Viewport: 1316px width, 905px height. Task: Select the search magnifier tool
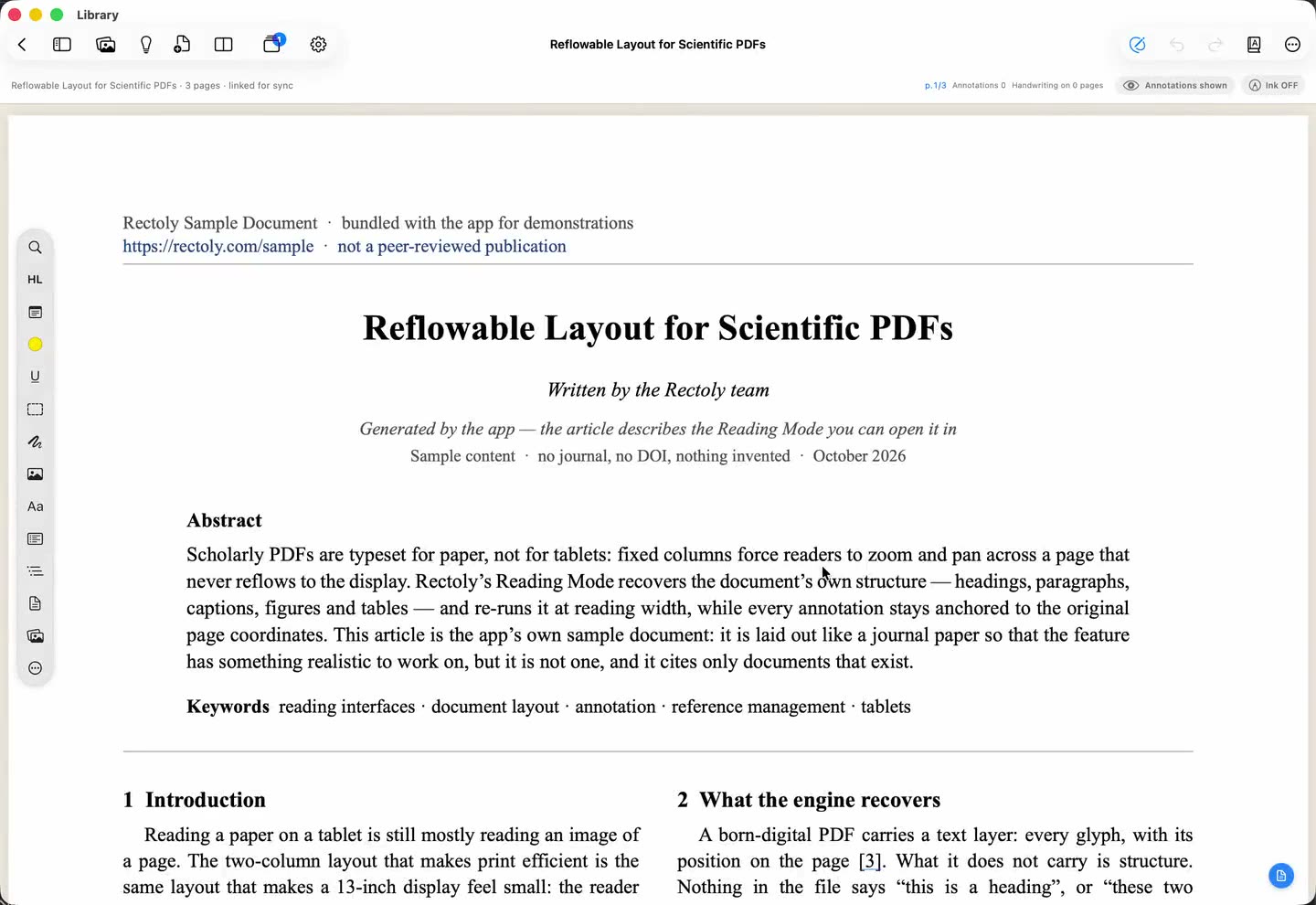coord(35,247)
